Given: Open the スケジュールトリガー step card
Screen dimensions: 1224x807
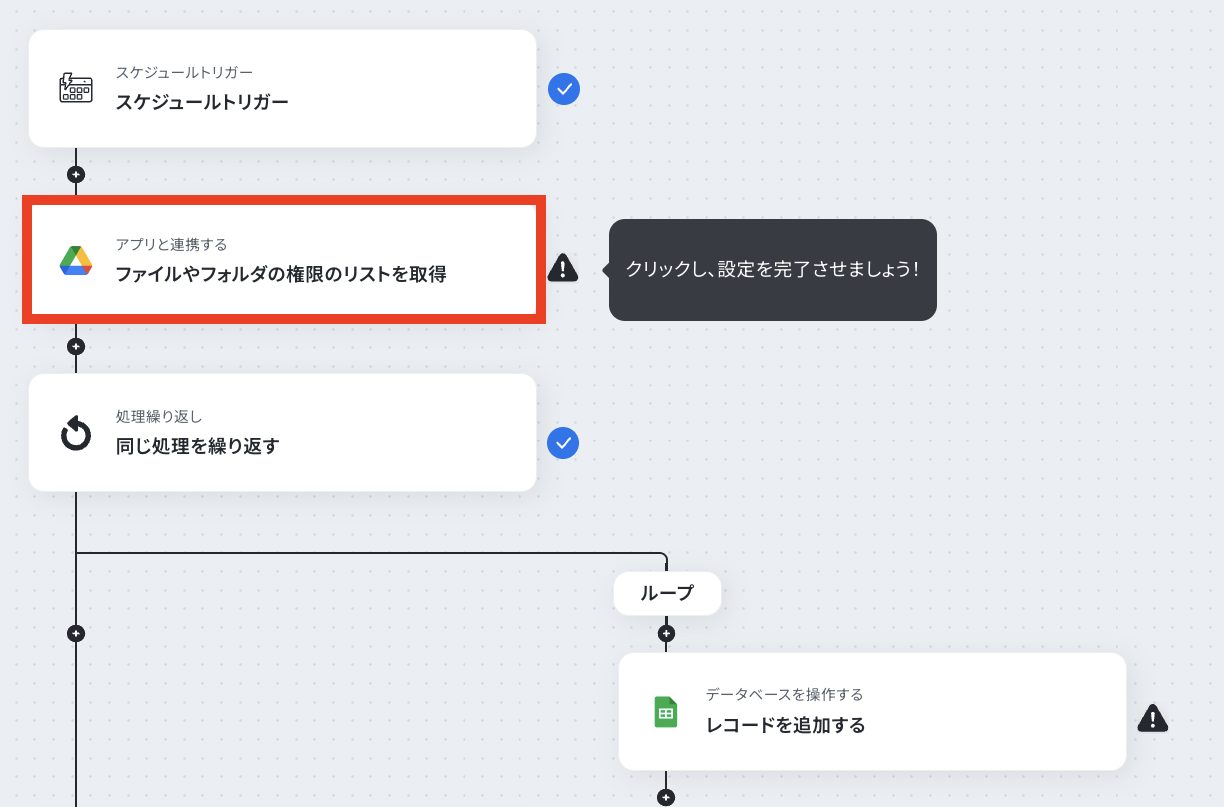Looking at the screenshot, I should [x=283, y=89].
